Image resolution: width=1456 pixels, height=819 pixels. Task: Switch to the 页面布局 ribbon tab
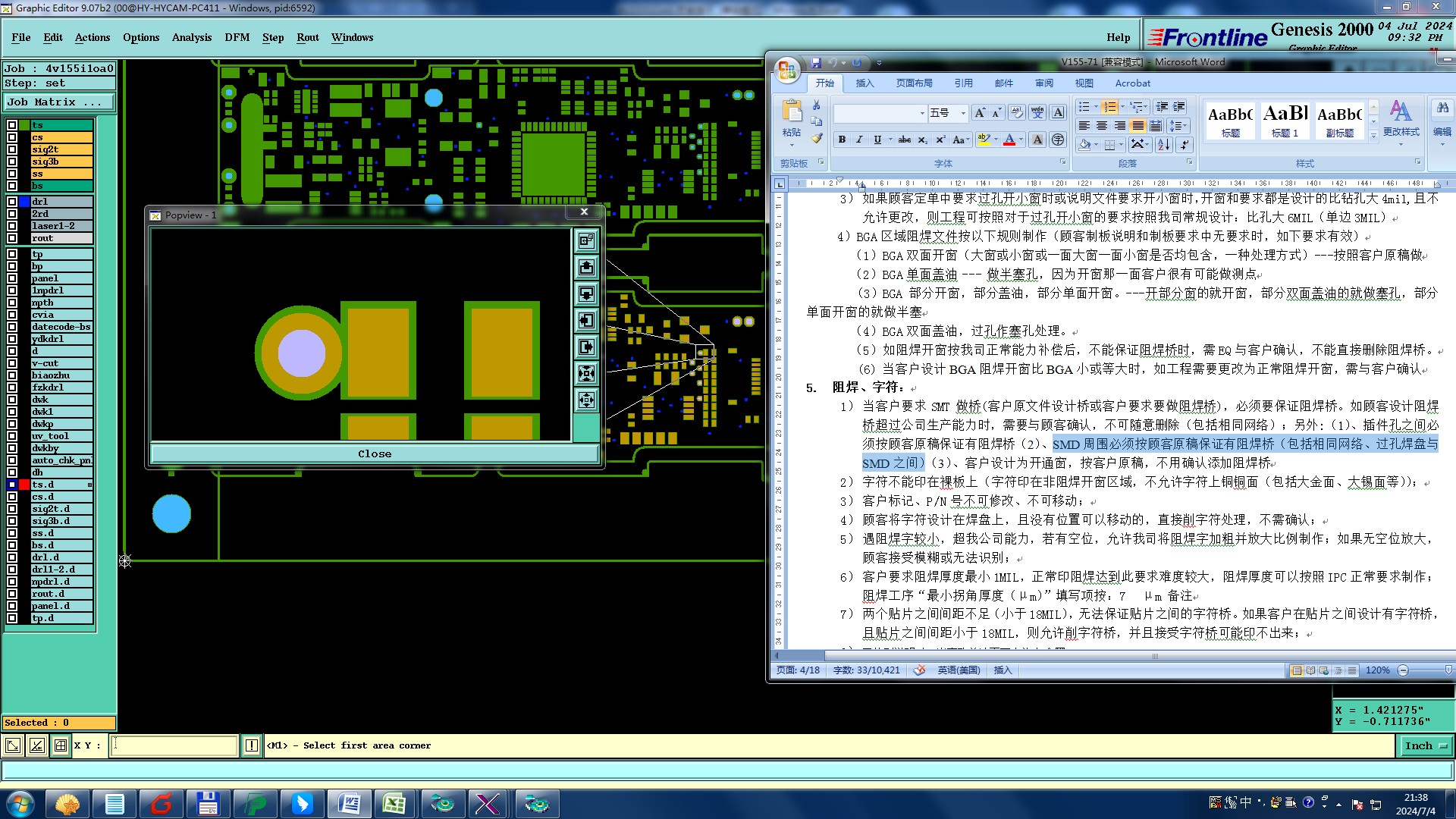pos(914,83)
